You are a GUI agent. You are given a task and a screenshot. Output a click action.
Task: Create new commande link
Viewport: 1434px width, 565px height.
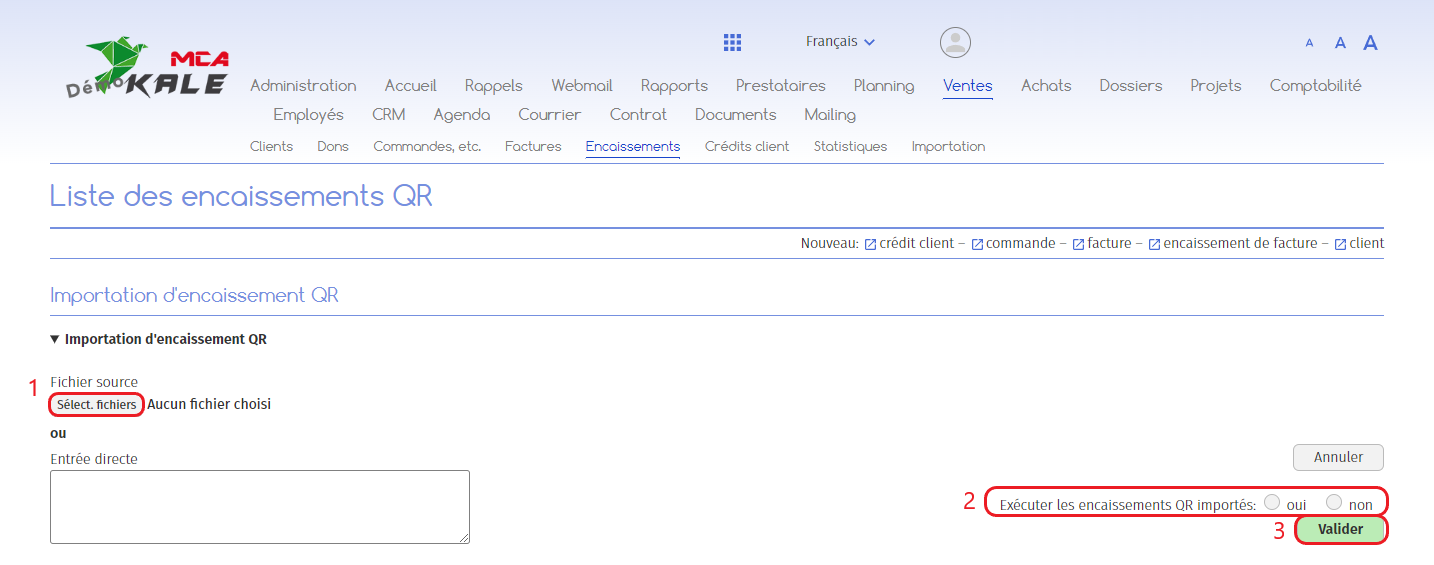(x=1021, y=243)
